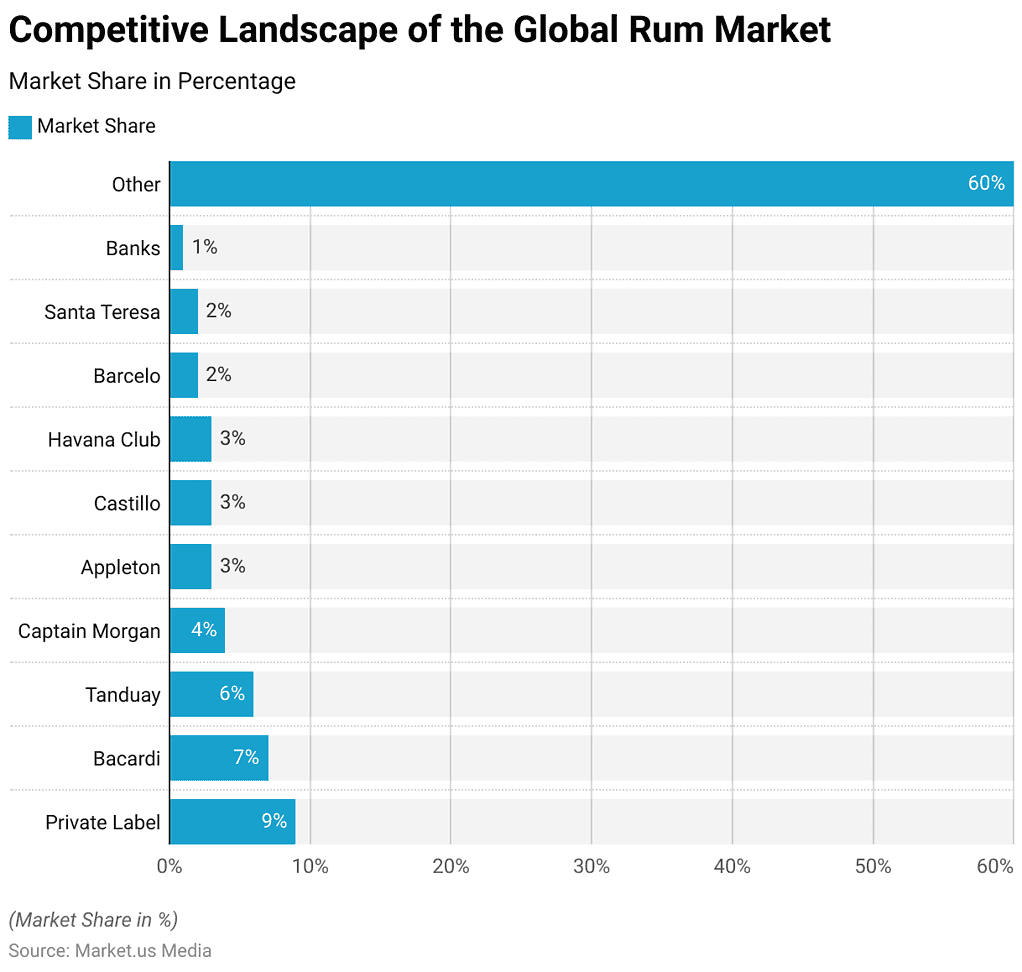This screenshot has width=1022, height=972.
Task: Click the Santa Teresa axis label
Action: click(102, 311)
